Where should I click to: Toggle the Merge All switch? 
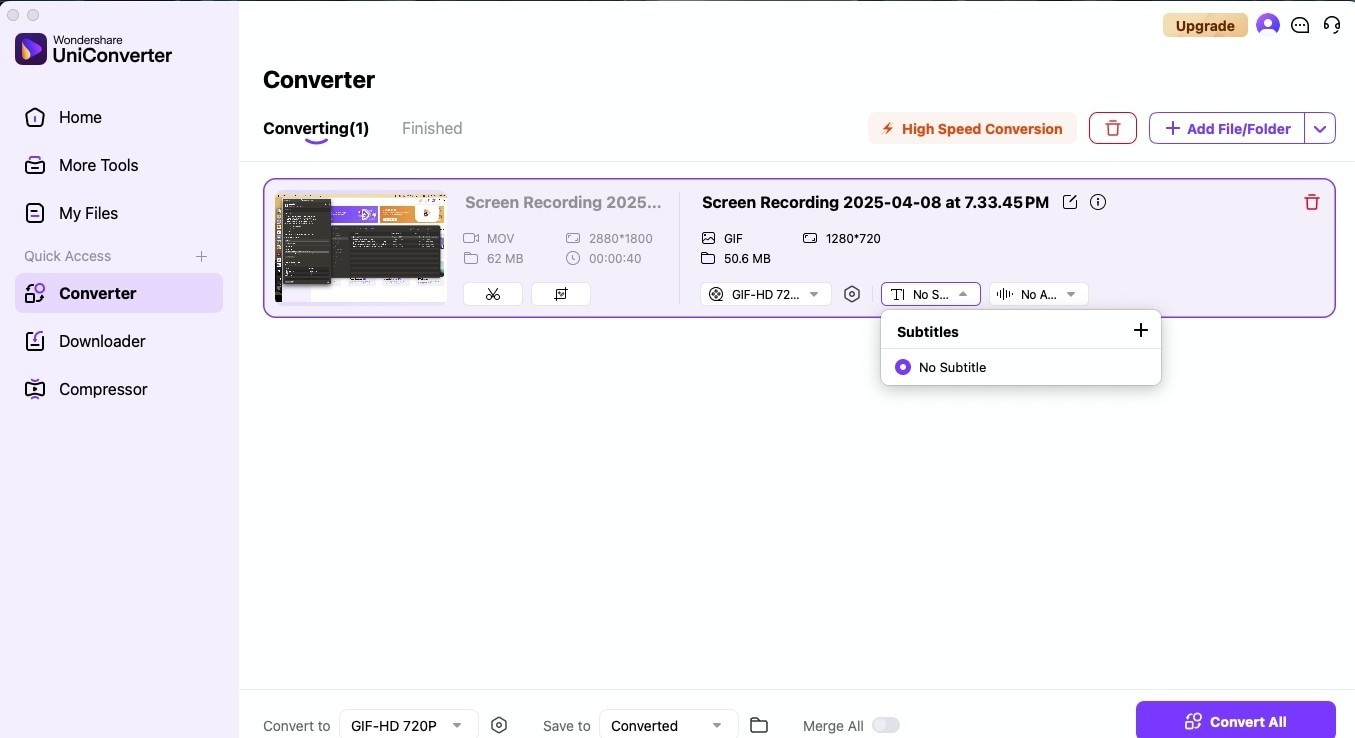pos(886,725)
